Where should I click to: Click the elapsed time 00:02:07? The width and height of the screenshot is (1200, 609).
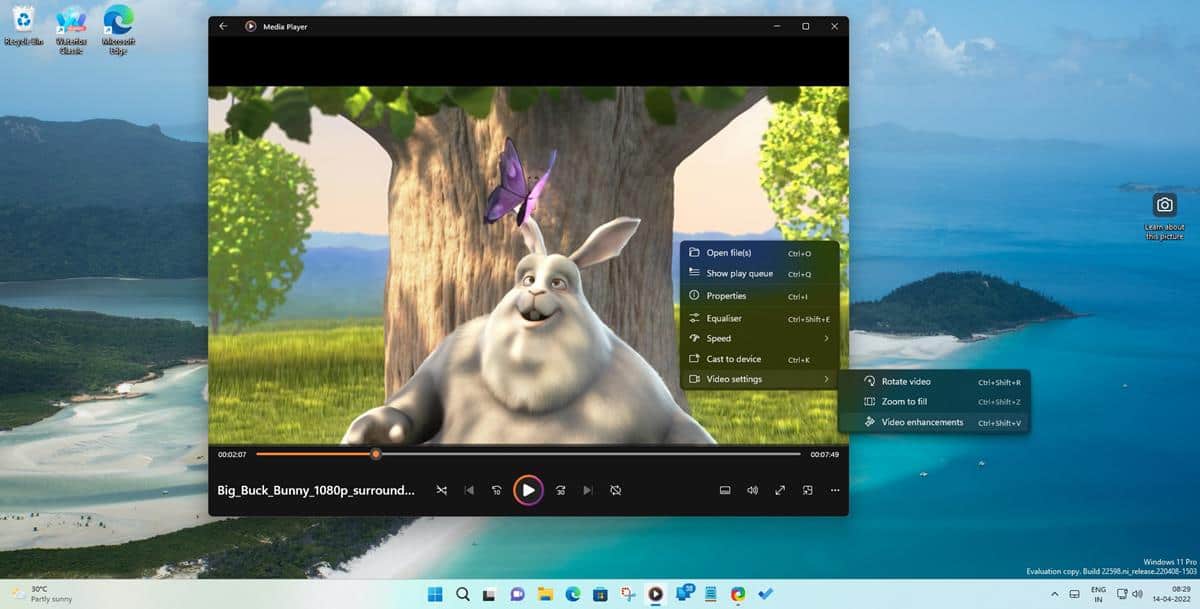232,455
